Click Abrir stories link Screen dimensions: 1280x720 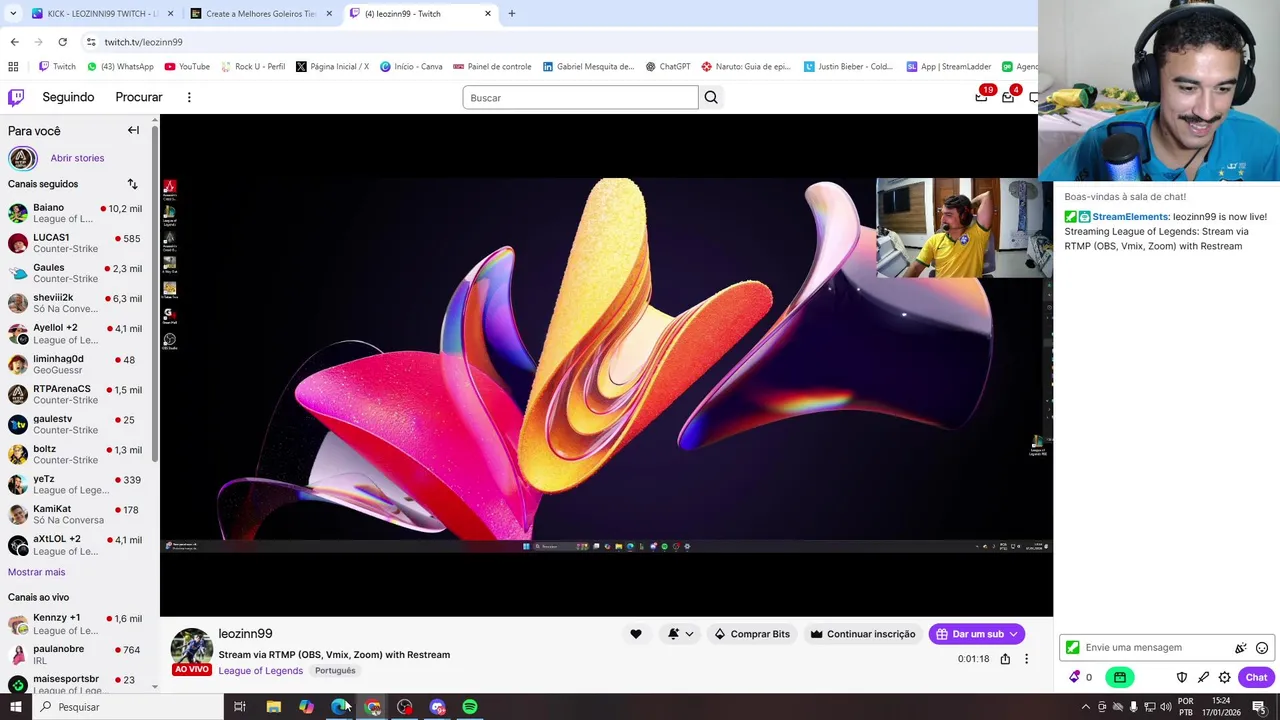coord(77,158)
